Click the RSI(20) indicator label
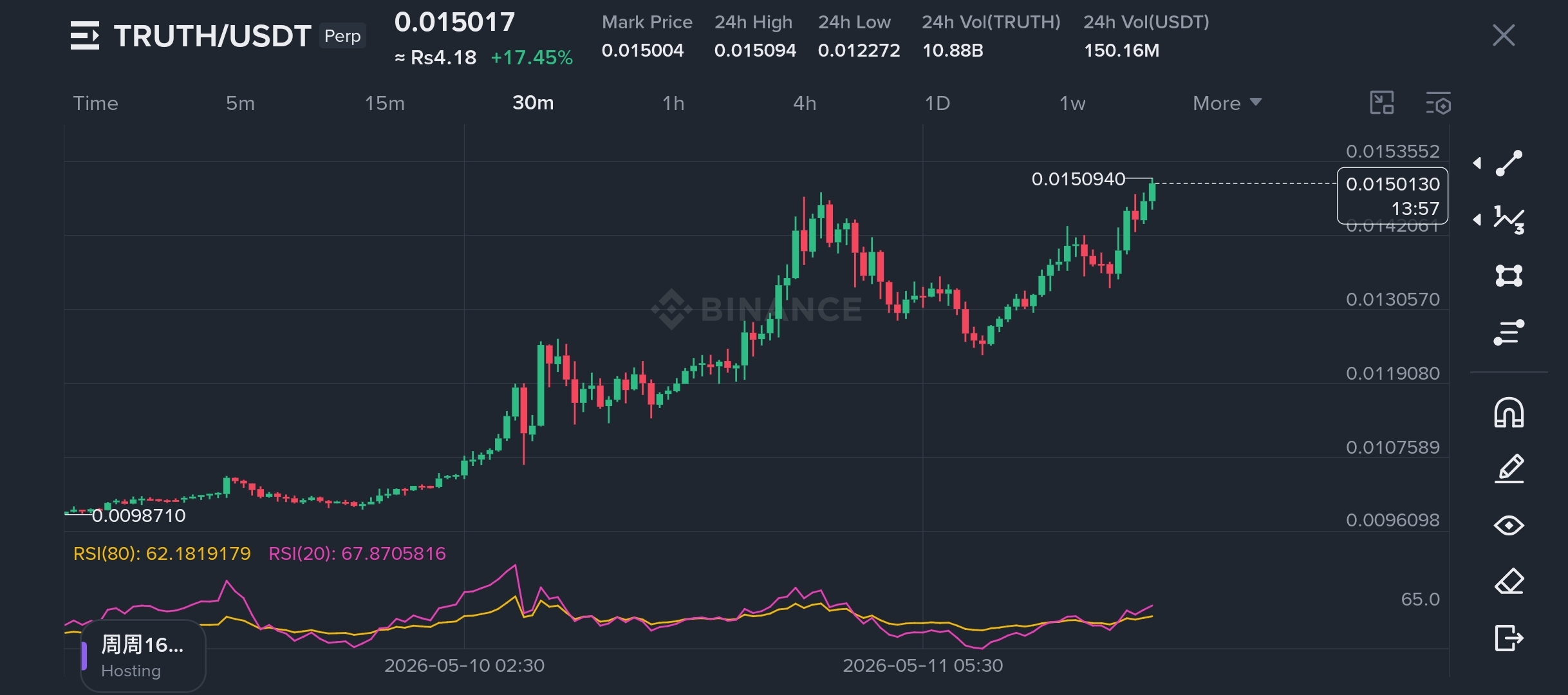The height and width of the screenshot is (695, 1568). 357,553
